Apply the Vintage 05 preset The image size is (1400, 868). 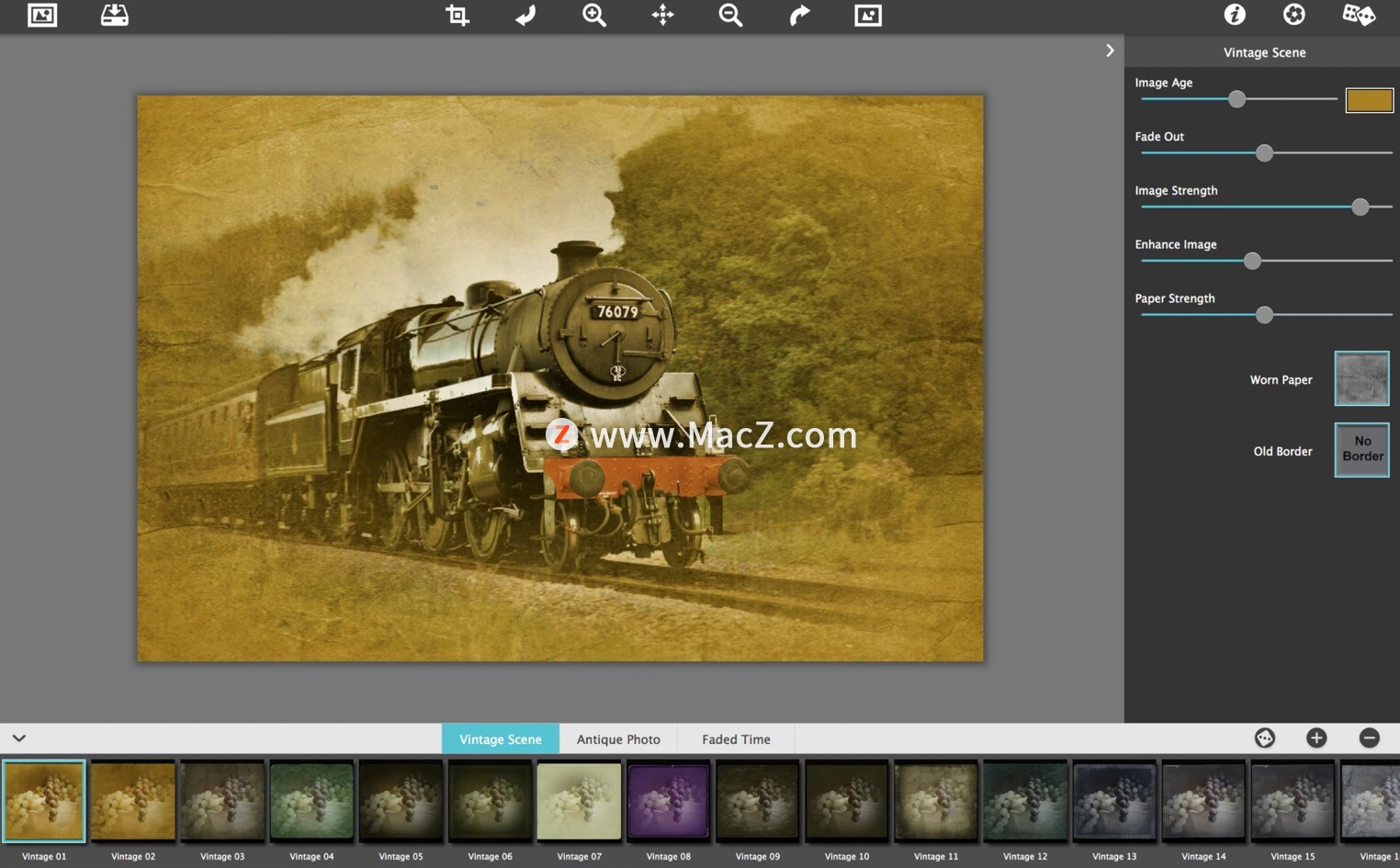click(401, 801)
